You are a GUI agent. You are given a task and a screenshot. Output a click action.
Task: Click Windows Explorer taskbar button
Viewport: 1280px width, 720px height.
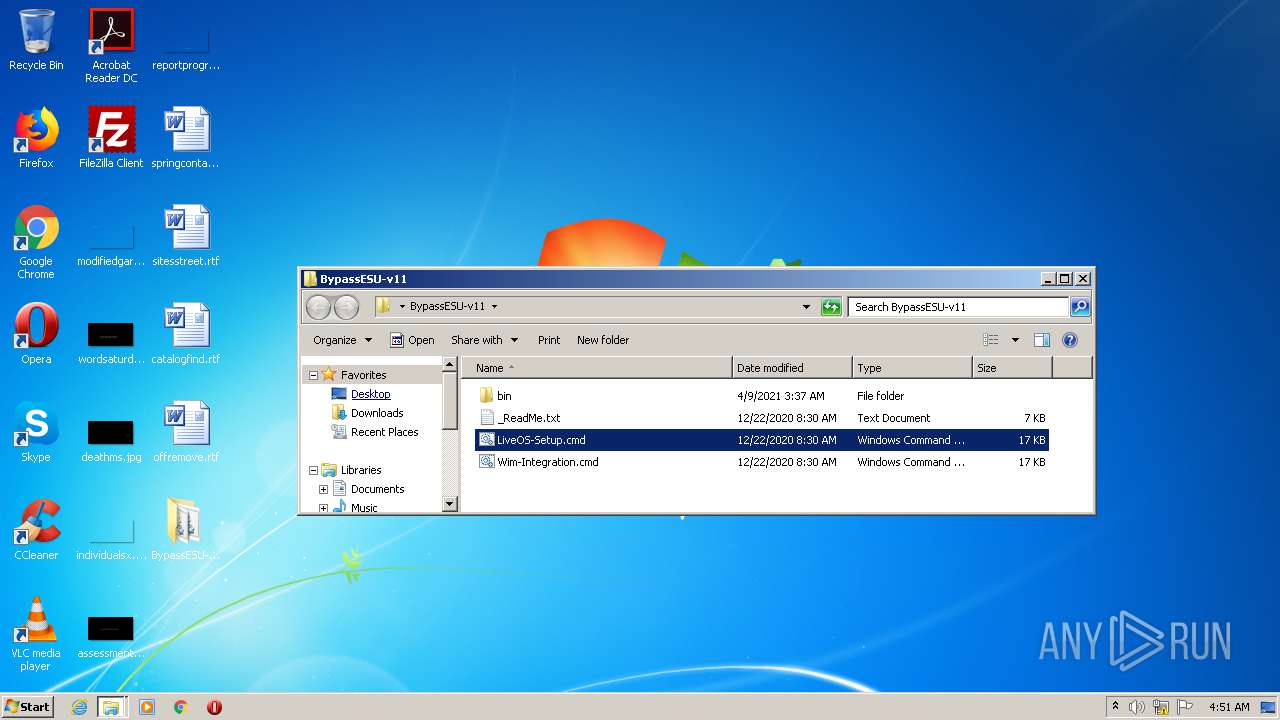coord(111,707)
